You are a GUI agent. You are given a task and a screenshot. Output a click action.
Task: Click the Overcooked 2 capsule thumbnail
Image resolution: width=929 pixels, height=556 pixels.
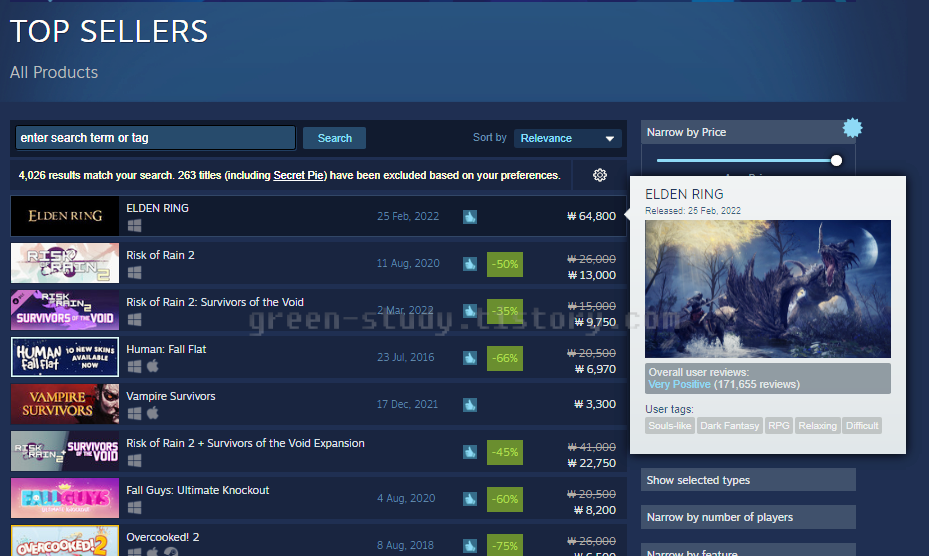65,541
